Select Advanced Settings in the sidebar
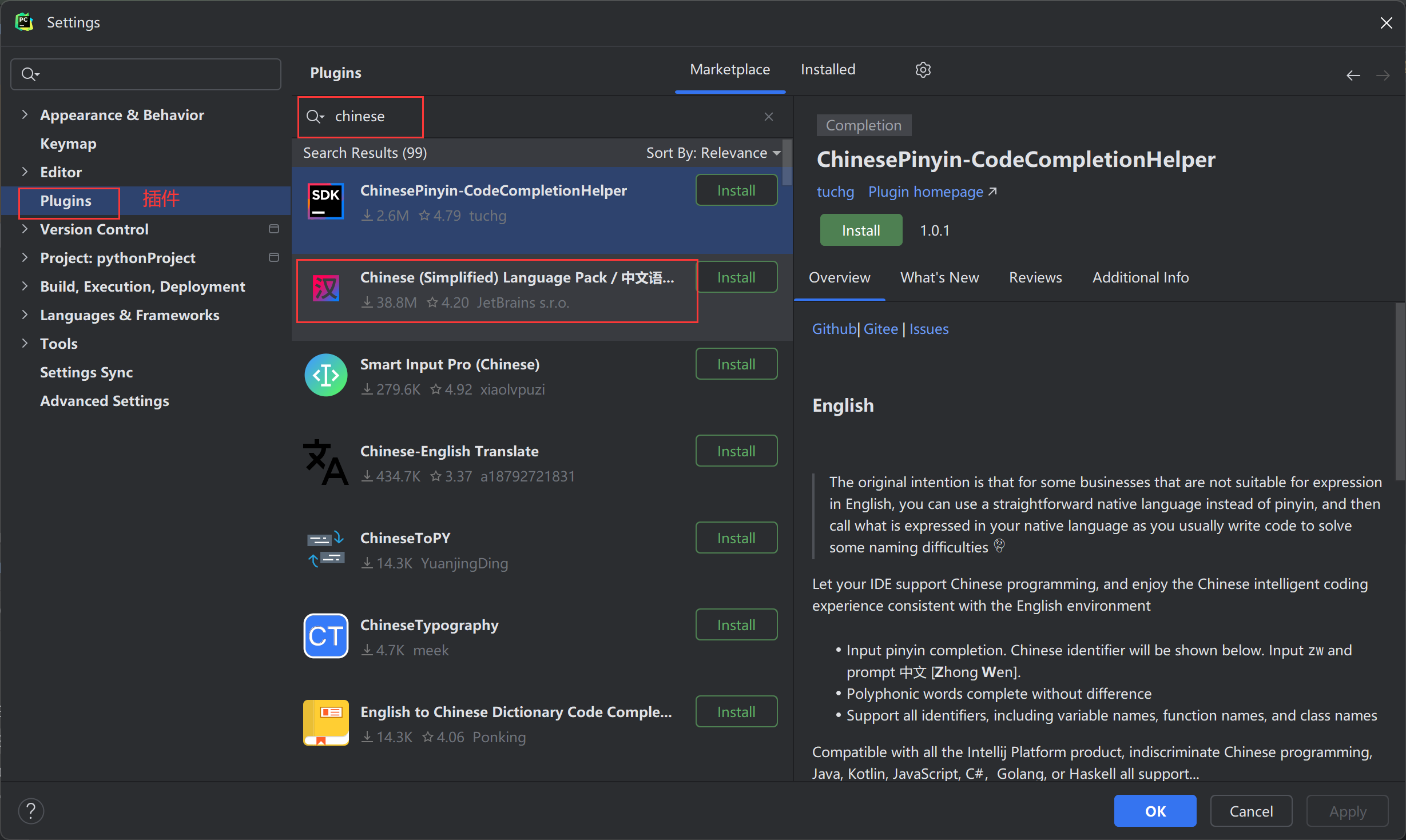1406x840 pixels. point(105,401)
